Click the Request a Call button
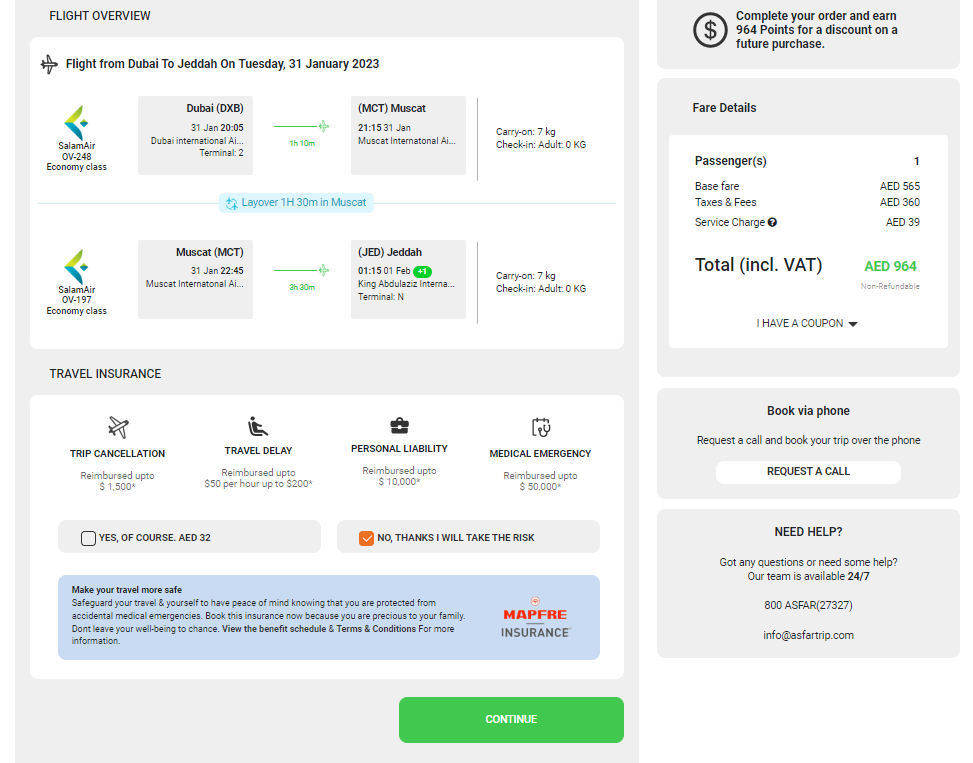Viewport: 973px width, 763px height. pos(808,472)
